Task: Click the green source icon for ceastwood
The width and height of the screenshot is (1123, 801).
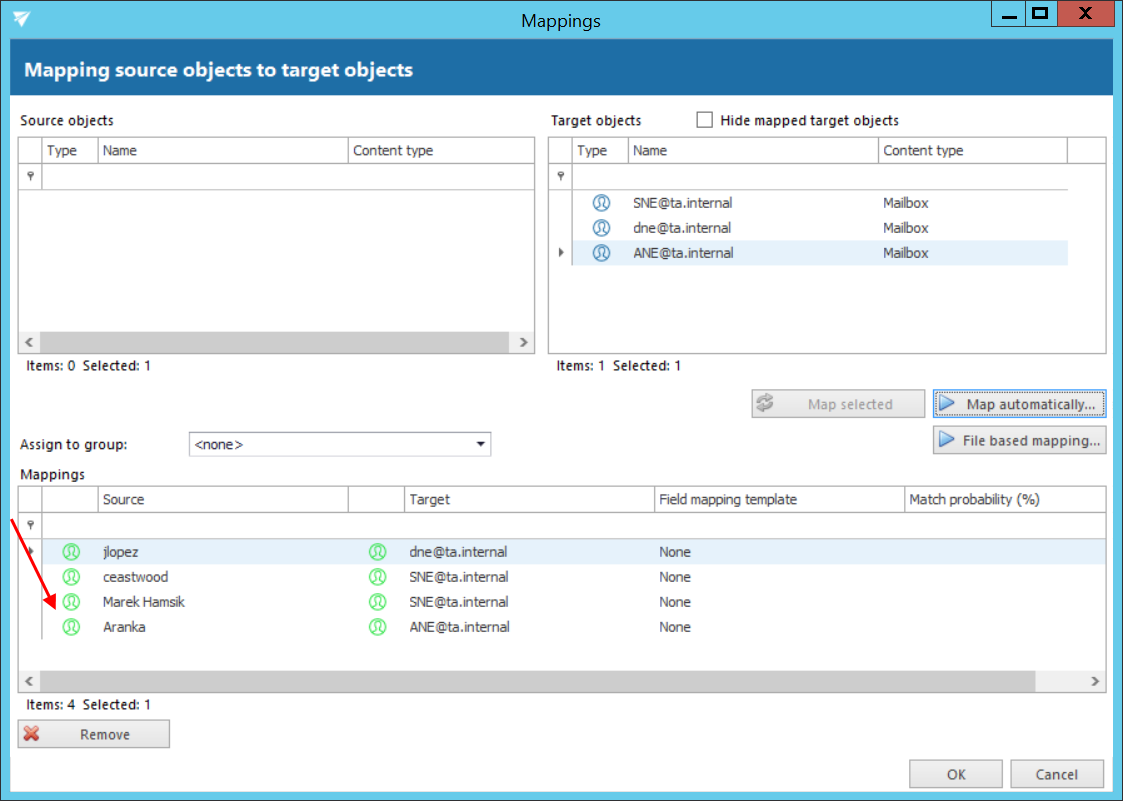Action: pyautogui.click(x=71, y=577)
